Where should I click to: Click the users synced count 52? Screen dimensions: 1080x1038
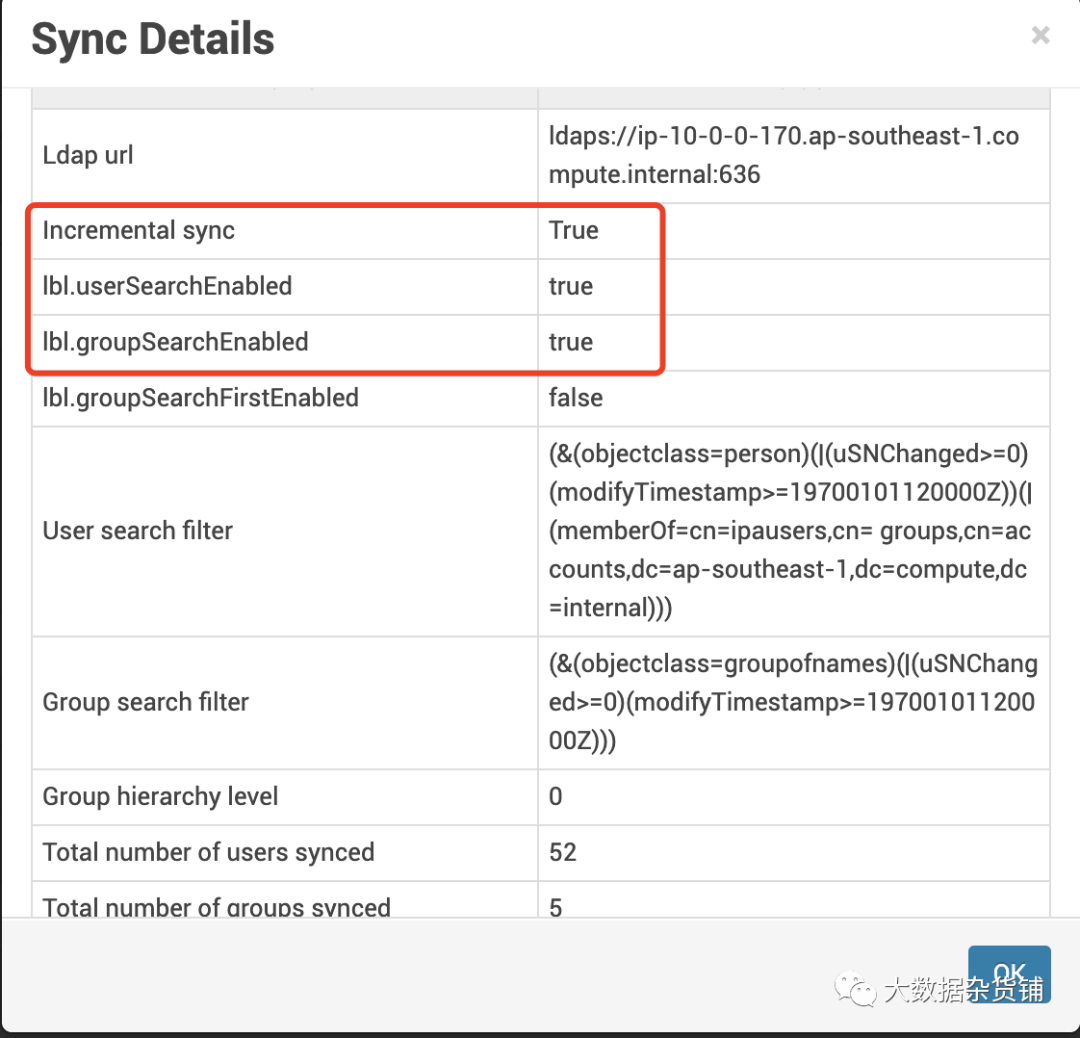point(563,853)
